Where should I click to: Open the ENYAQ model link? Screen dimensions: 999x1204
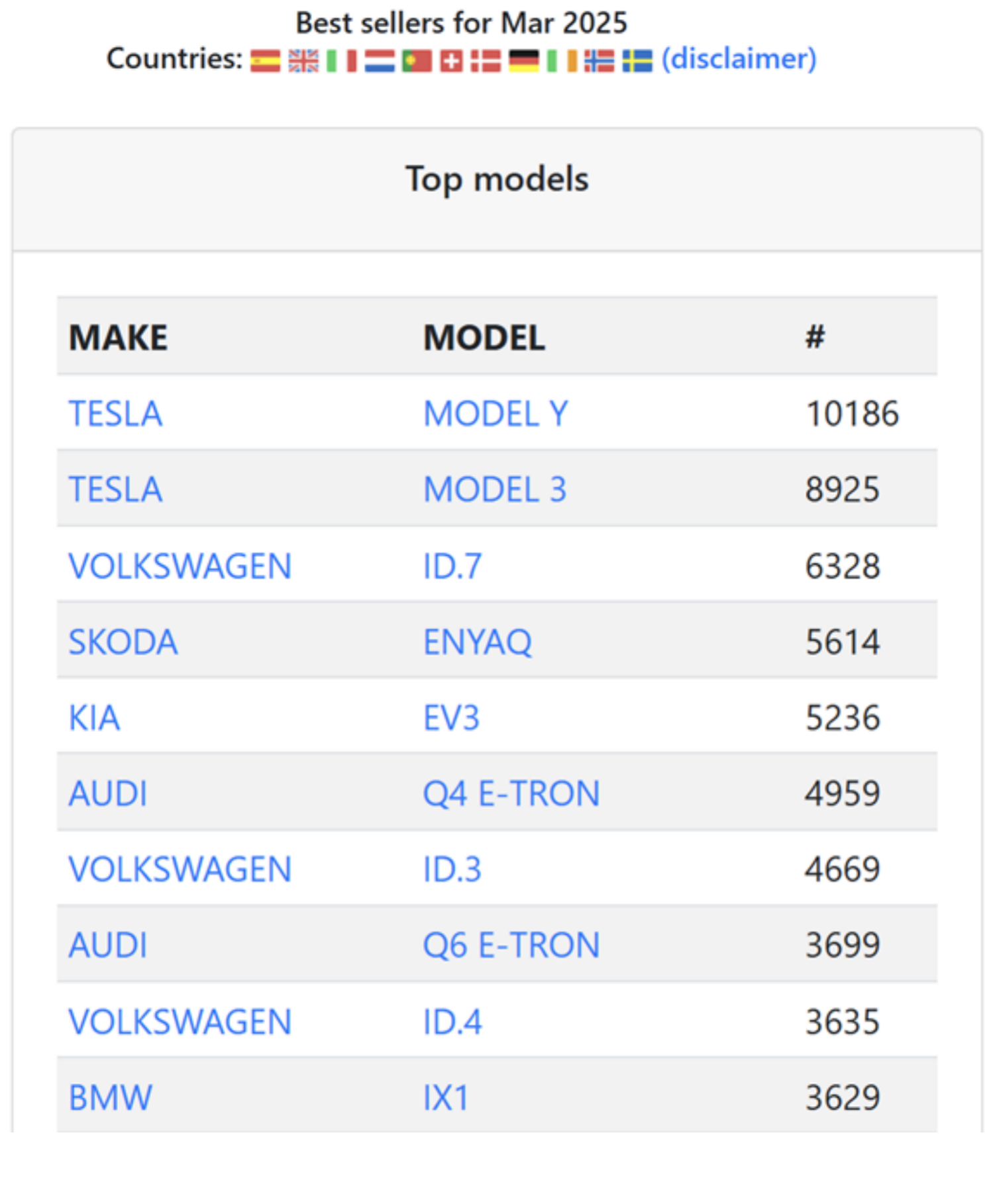coord(478,642)
